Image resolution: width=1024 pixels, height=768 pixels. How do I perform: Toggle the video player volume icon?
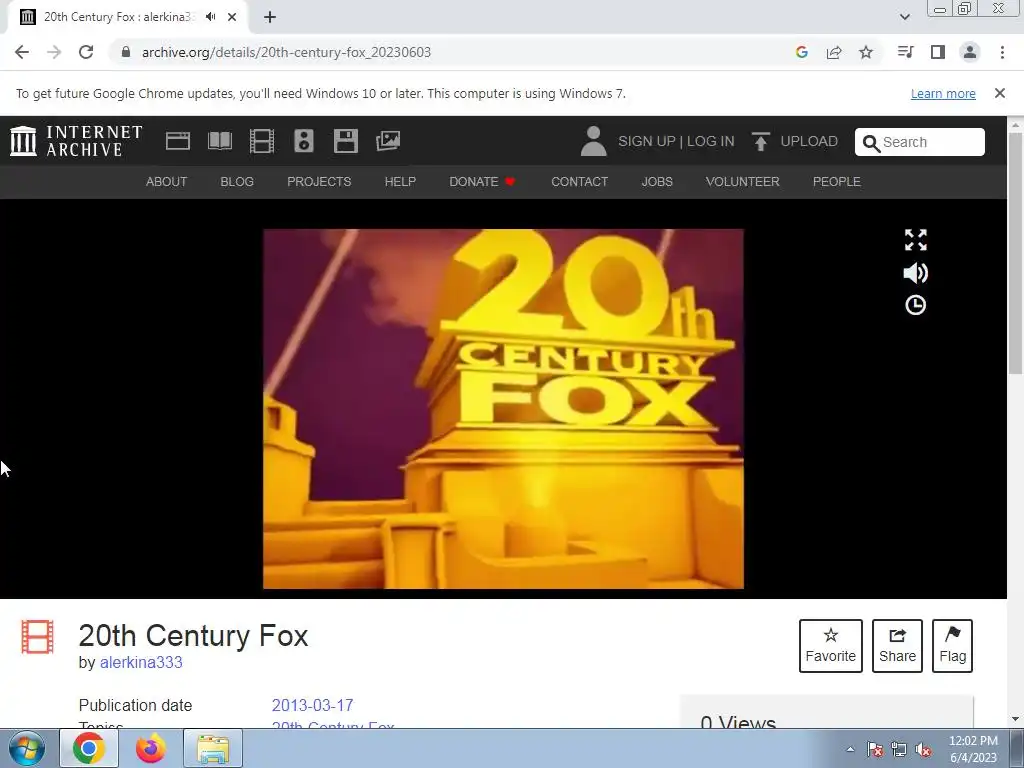[916, 273]
